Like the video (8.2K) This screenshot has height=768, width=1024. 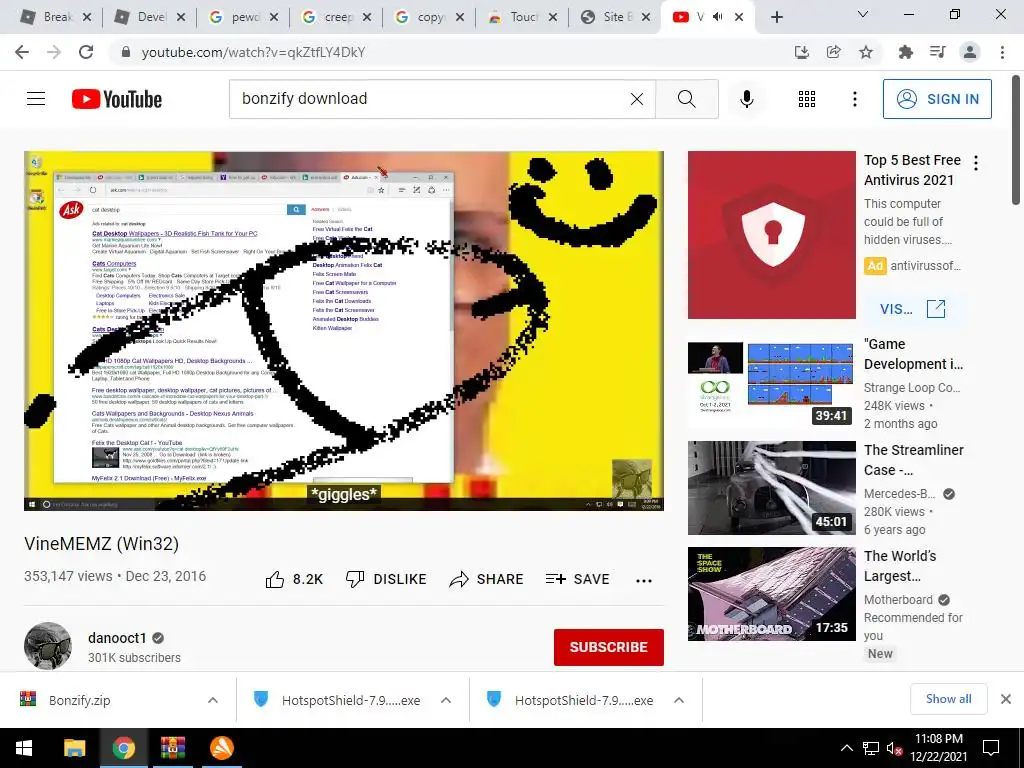295,579
